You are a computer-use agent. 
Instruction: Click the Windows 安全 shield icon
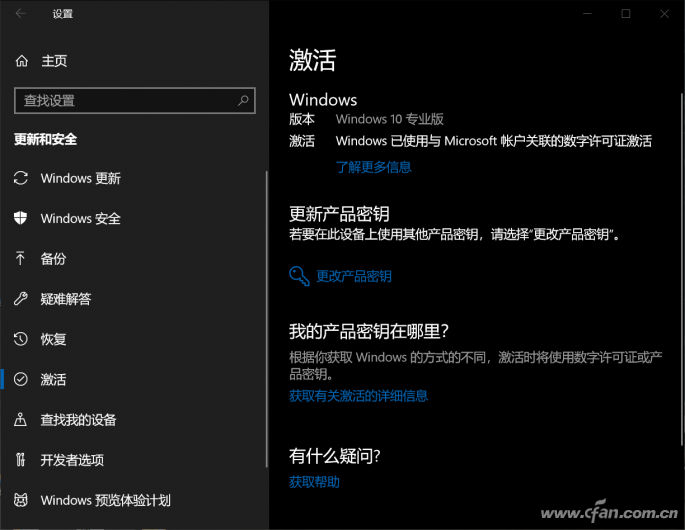coord(21,218)
